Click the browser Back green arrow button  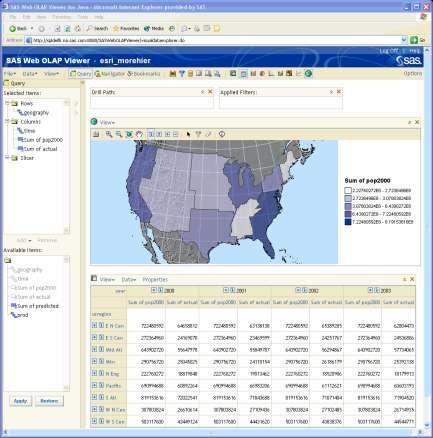pyautogui.click(x=18, y=29)
